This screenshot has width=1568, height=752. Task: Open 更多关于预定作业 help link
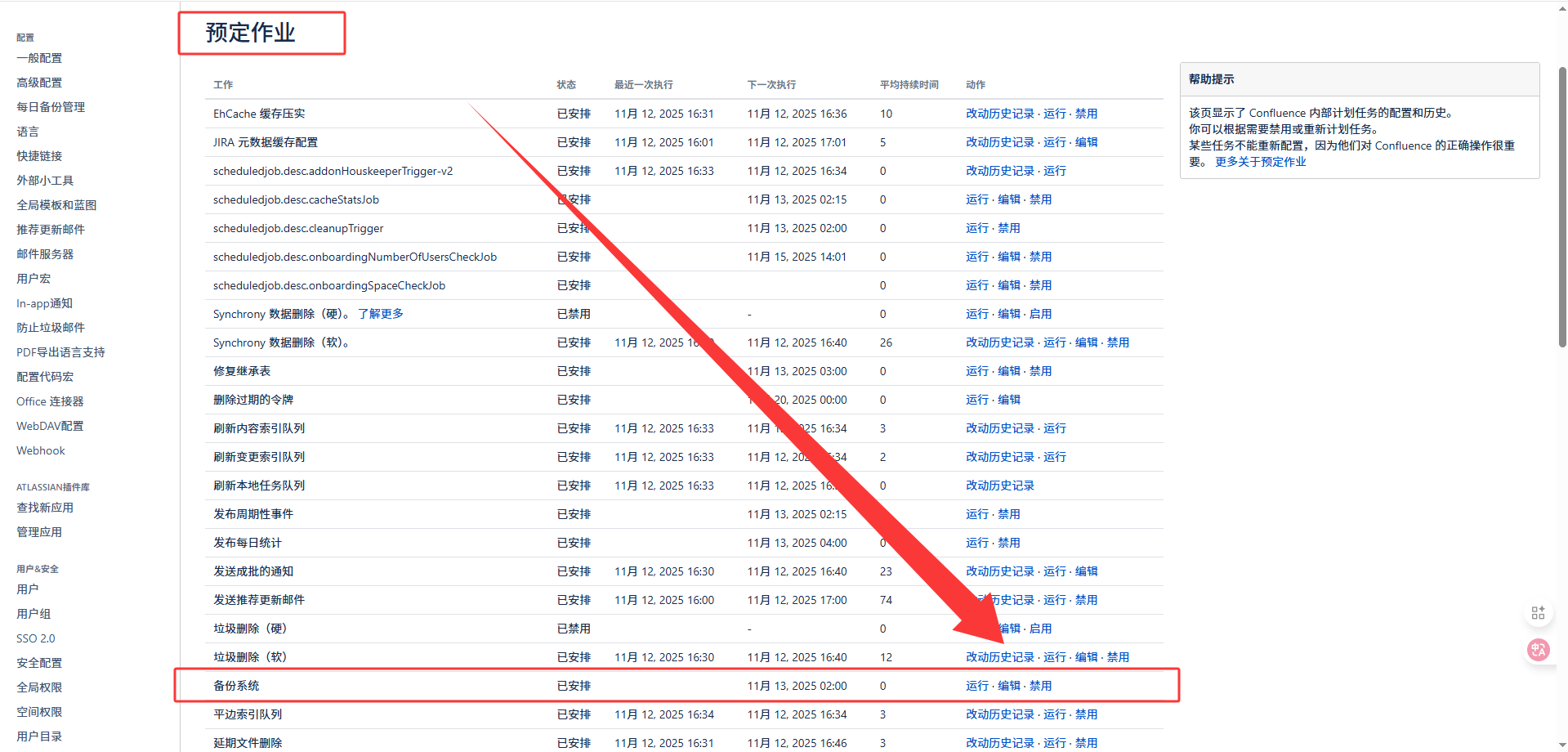[x=1260, y=162]
